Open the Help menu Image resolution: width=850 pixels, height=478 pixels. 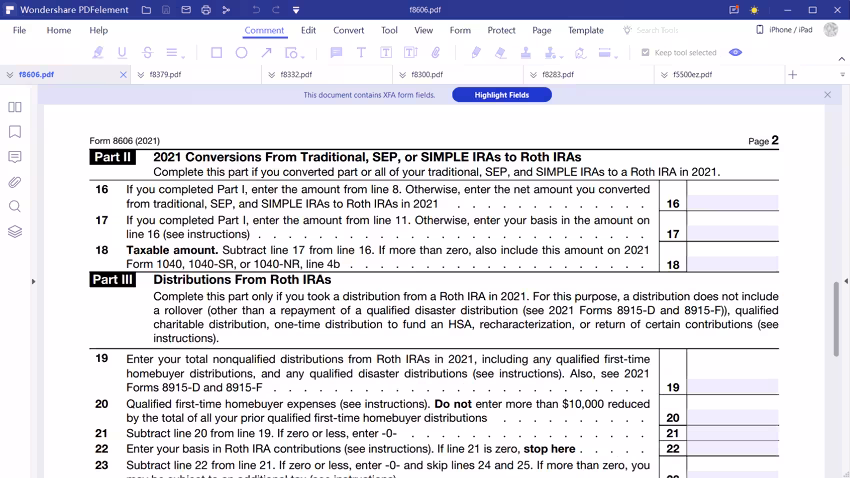(99, 30)
